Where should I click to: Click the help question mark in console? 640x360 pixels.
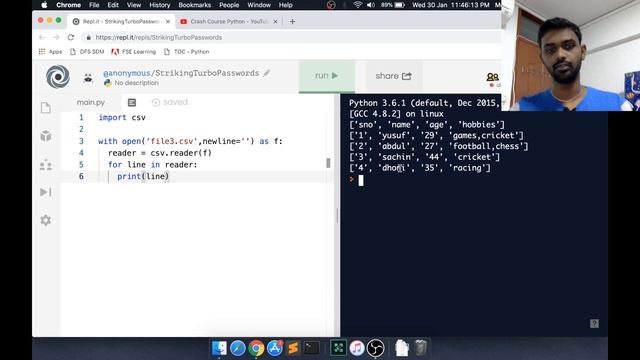594,324
